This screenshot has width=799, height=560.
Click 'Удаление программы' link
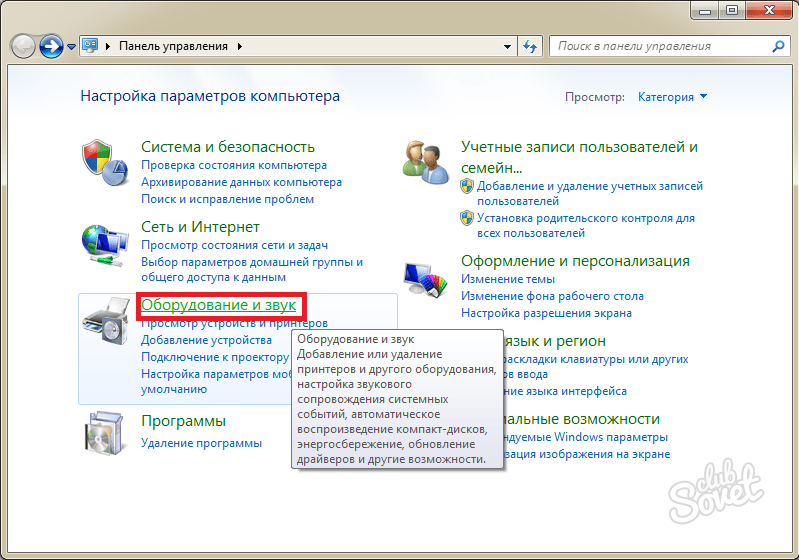[x=201, y=443]
